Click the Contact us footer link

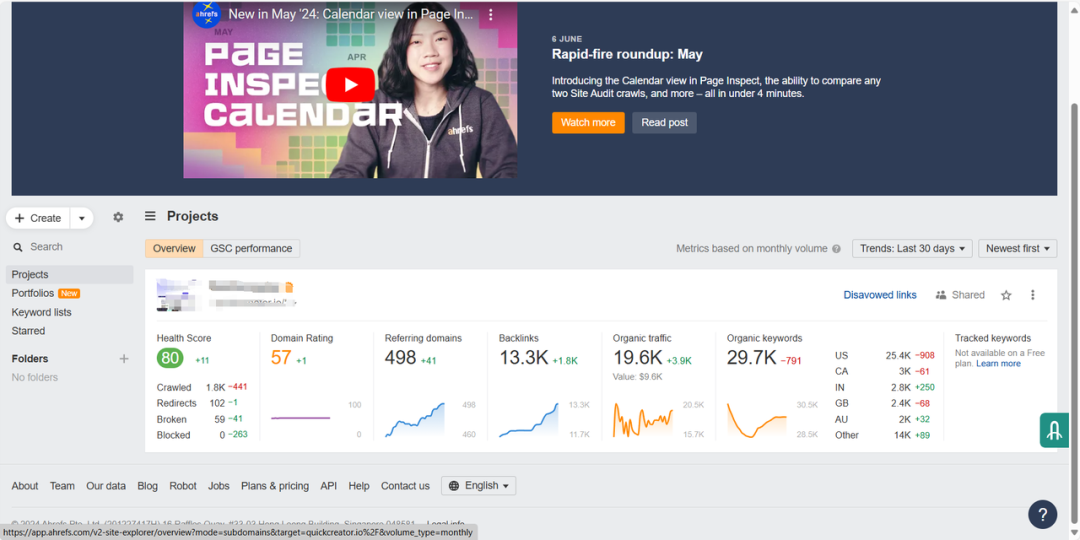(405, 486)
